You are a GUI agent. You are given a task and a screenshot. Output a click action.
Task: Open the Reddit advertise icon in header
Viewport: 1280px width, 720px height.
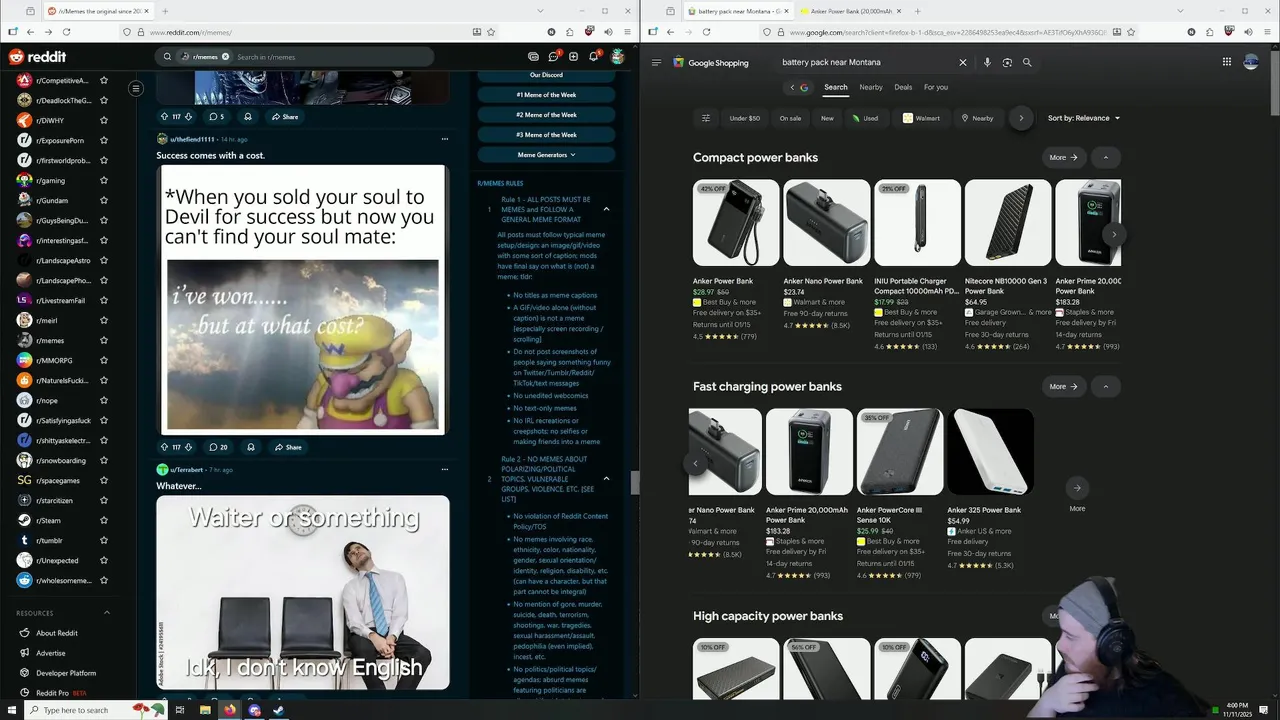click(x=533, y=57)
